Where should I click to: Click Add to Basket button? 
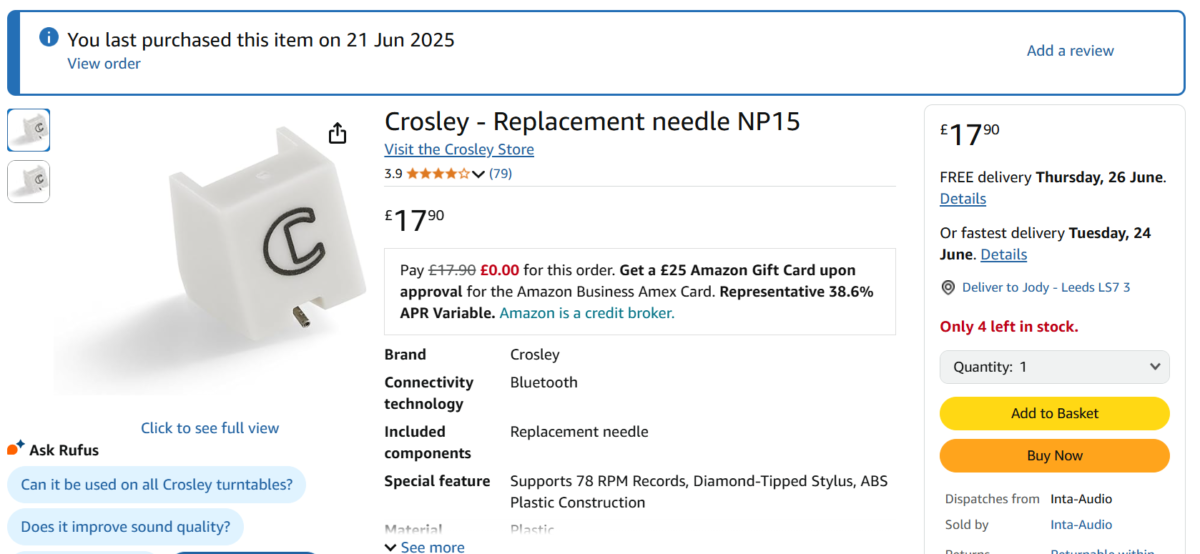pyautogui.click(x=1054, y=413)
